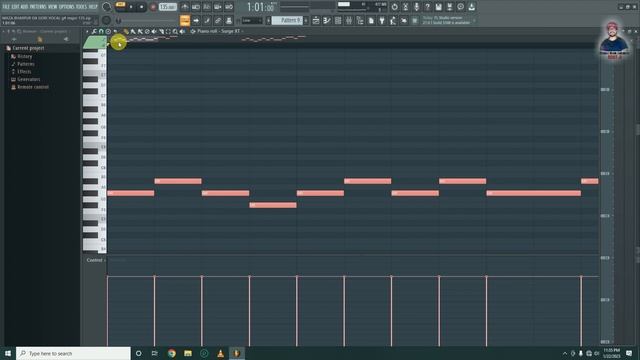Toggle the piano roll magnet snap icon
The width and height of the screenshot is (640, 360).
[x=101, y=31]
